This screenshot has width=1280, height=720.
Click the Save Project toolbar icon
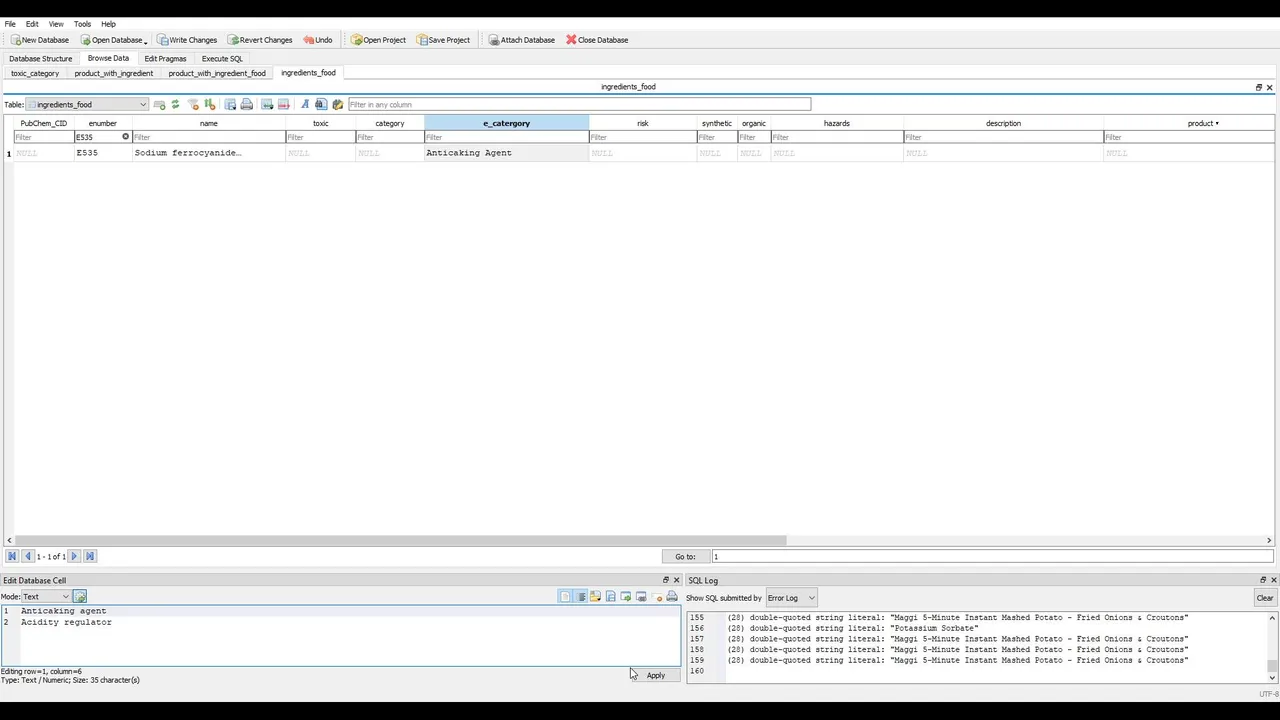(422, 40)
